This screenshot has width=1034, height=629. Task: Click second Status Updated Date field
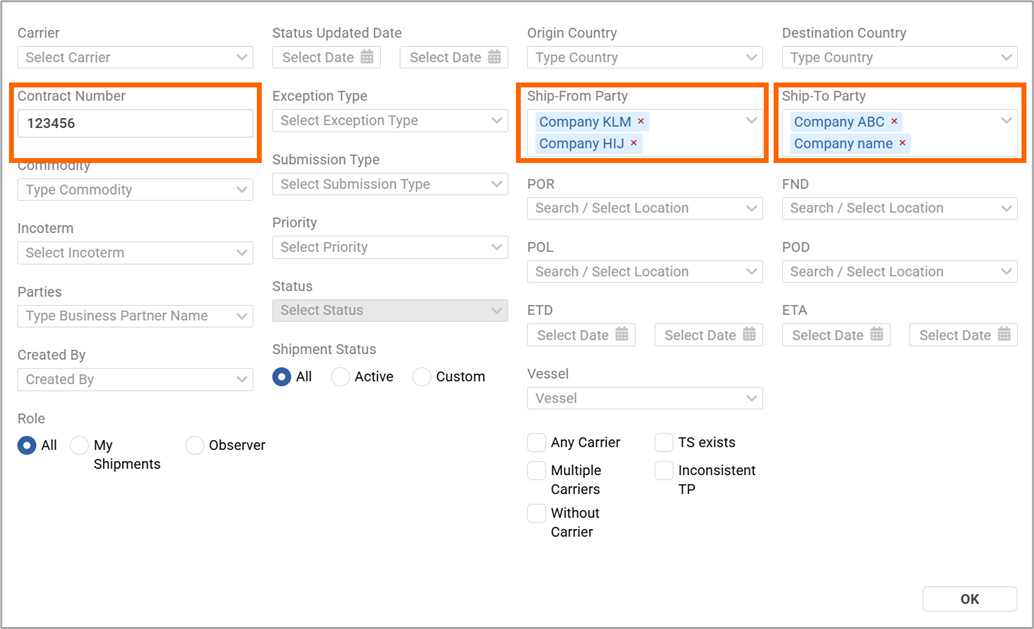[454, 57]
